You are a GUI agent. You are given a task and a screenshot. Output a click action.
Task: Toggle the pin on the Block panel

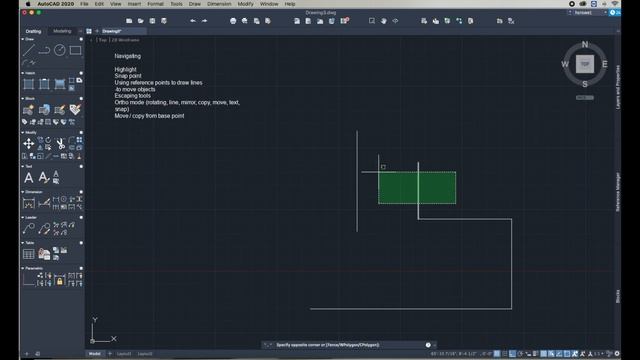[81, 99]
